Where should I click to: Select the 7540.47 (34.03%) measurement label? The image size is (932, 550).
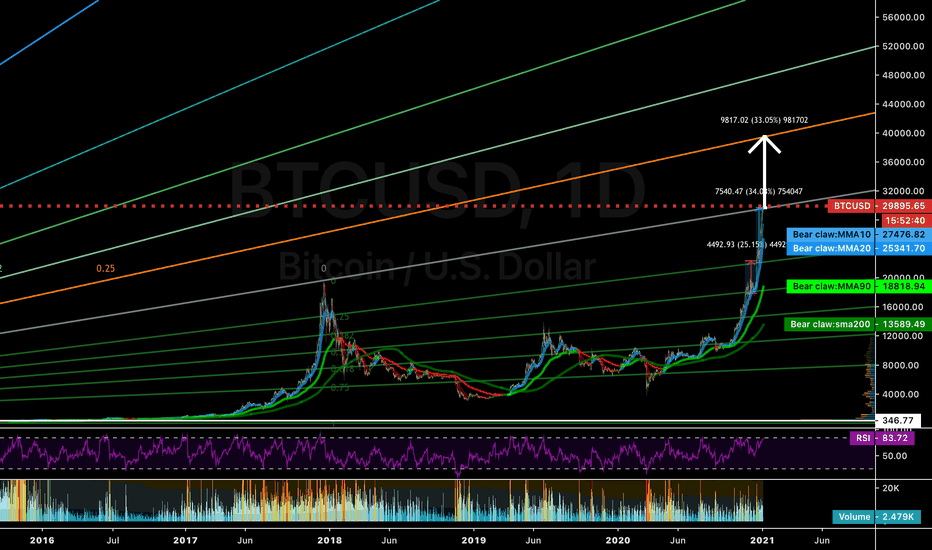(758, 191)
